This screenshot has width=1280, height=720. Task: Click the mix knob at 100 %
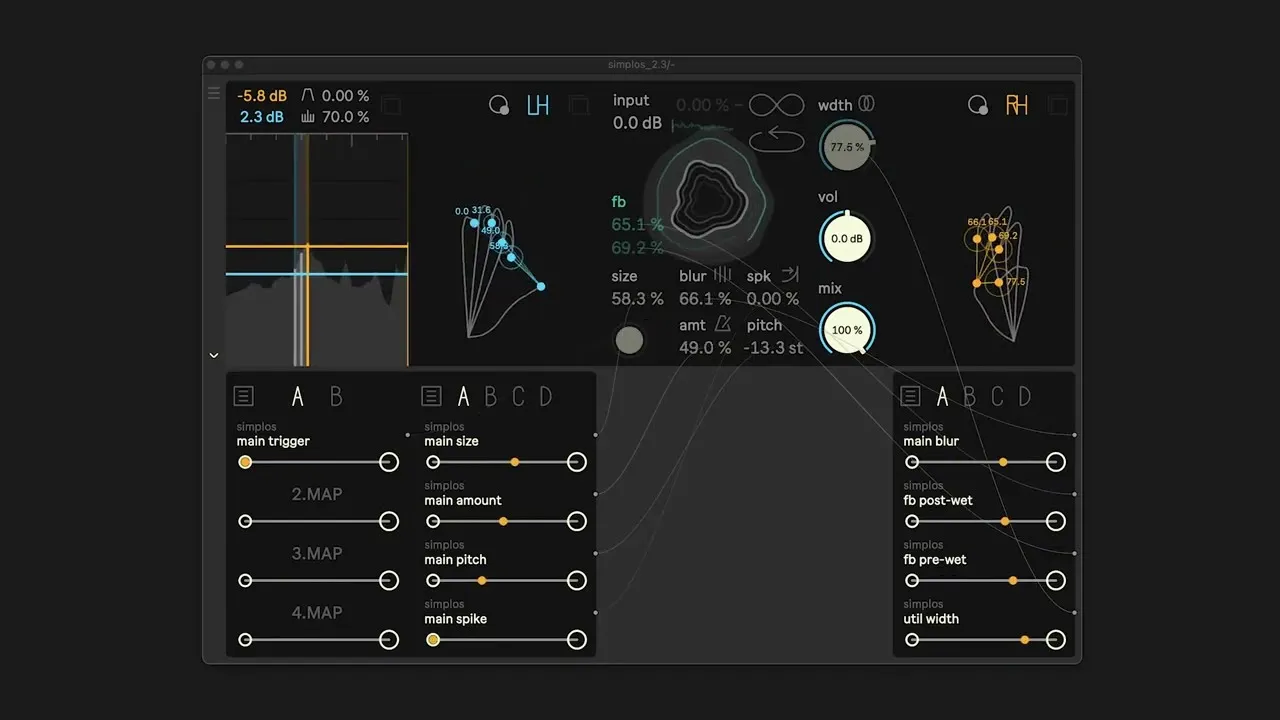click(x=846, y=330)
